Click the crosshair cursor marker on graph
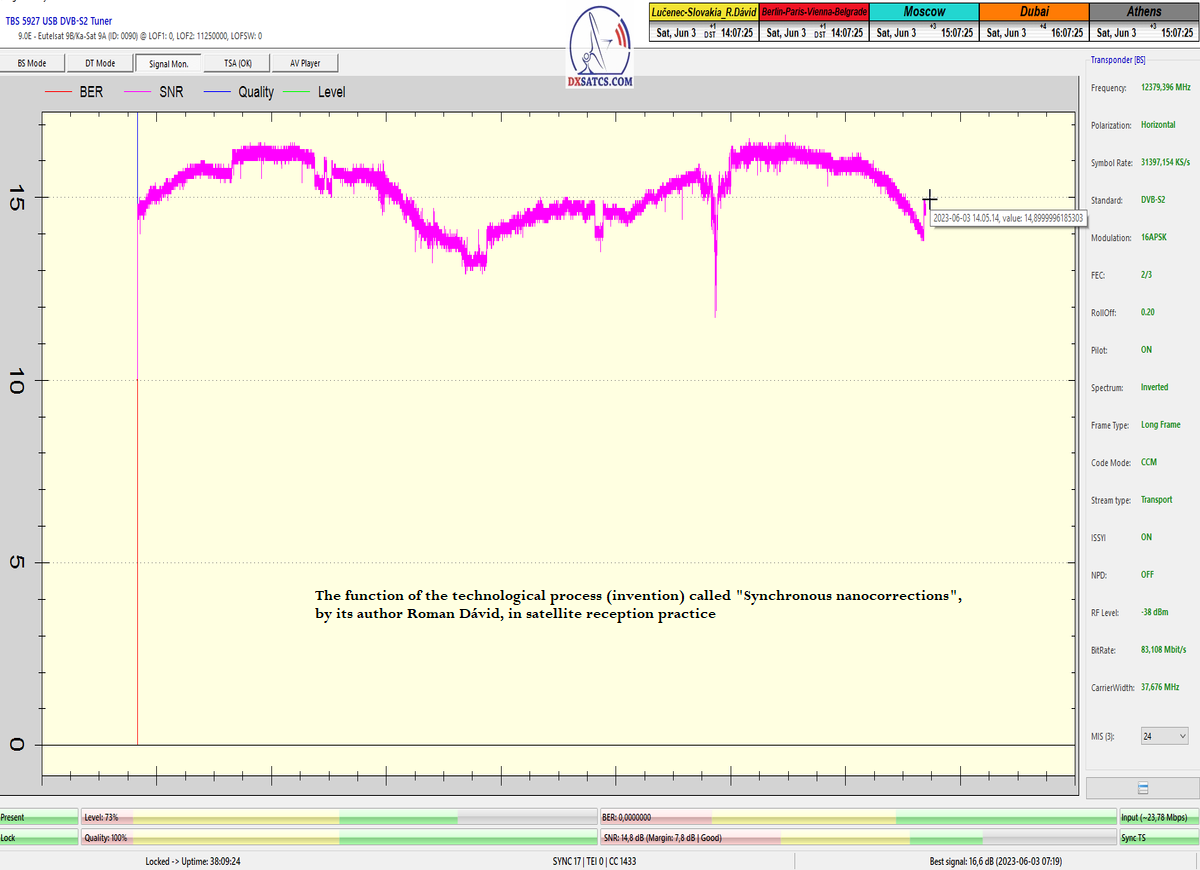The image size is (1200, 870). (930, 199)
